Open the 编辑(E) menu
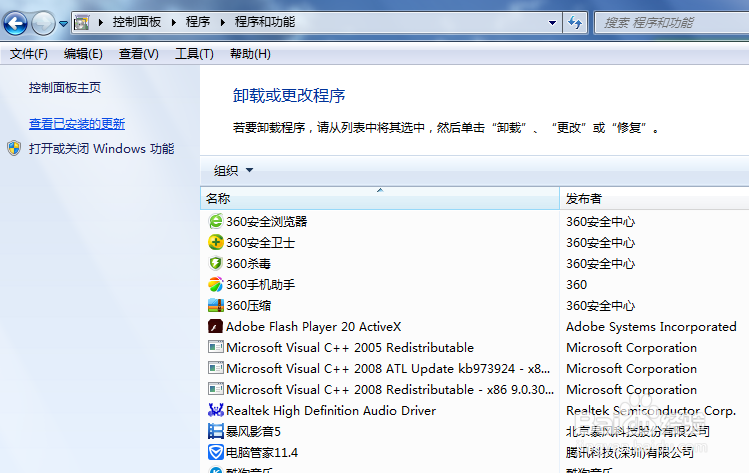The height and width of the screenshot is (473, 749). pyautogui.click(x=83, y=54)
